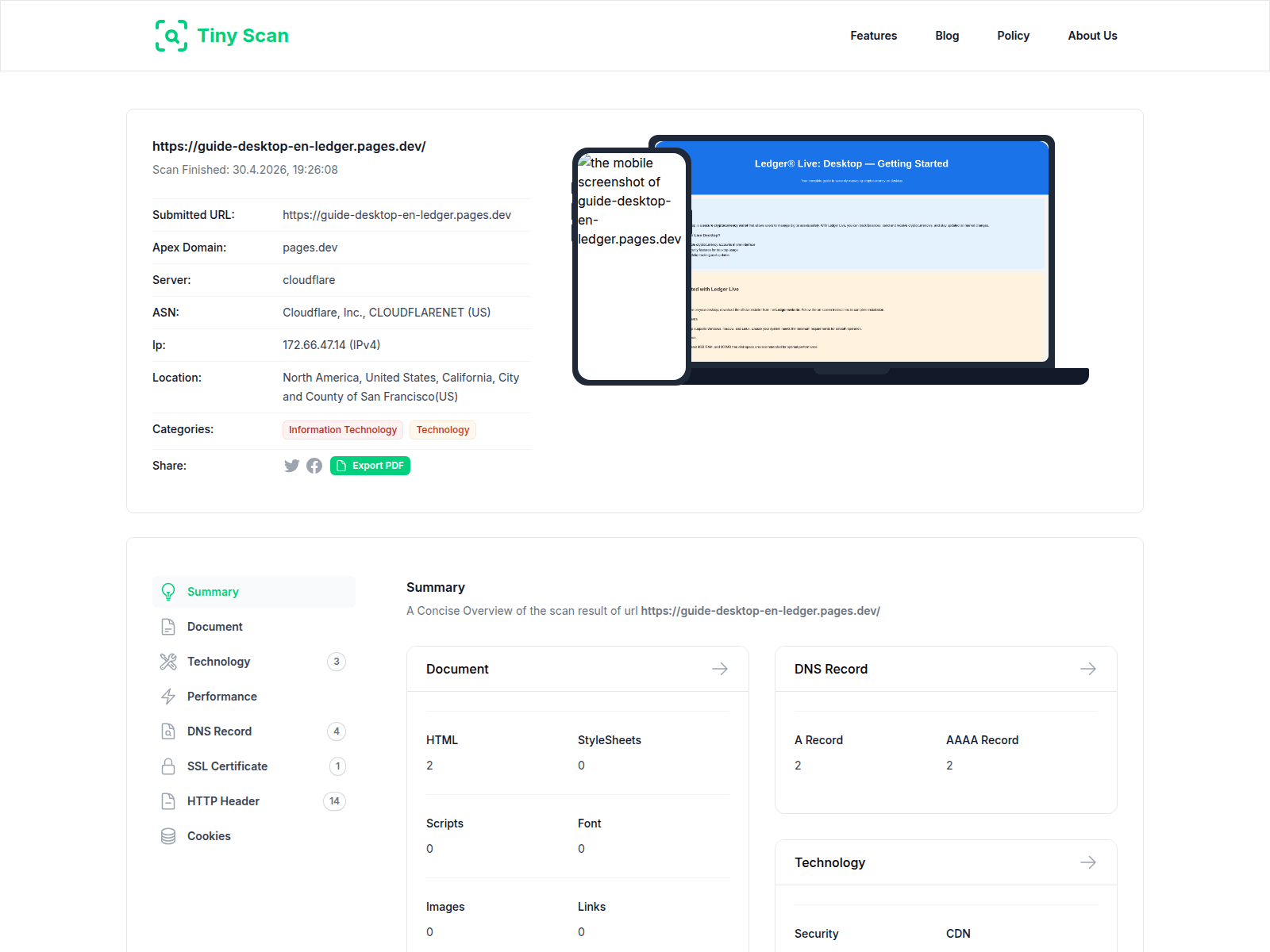Click the SSL Certificate lock icon
The height and width of the screenshot is (952, 1270).
[x=168, y=766]
